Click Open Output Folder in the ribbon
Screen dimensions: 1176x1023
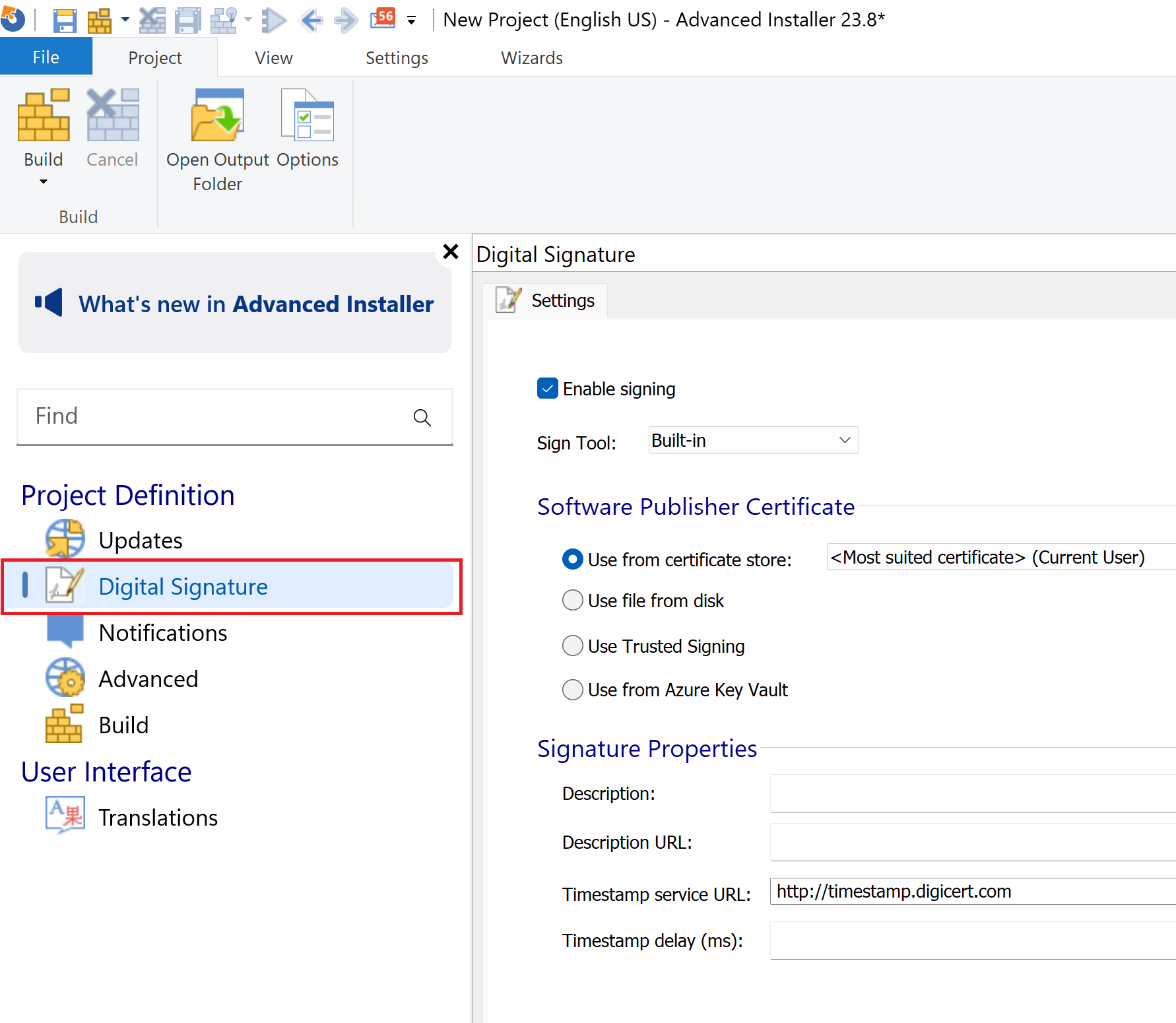(x=218, y=141)
